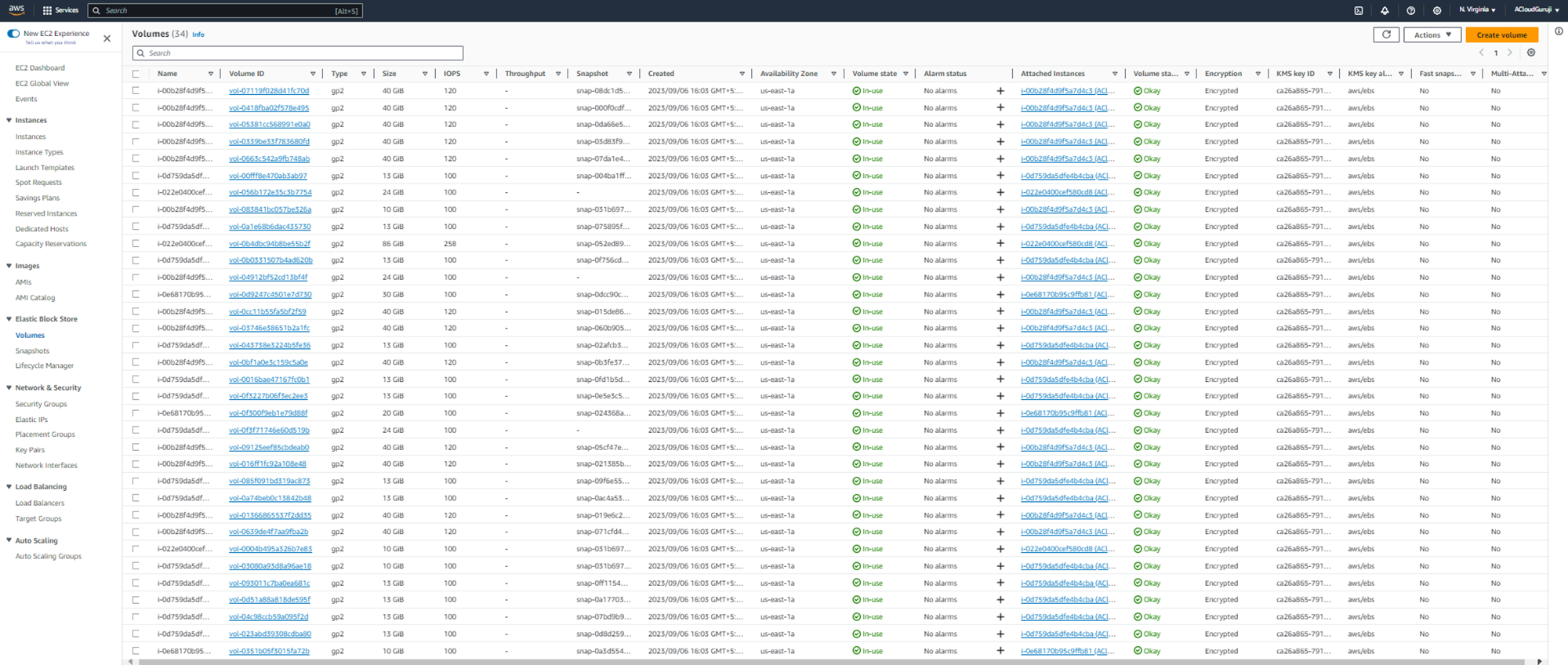Open table preferences gear icon

pyautogui.click(x=1531, y=53)
